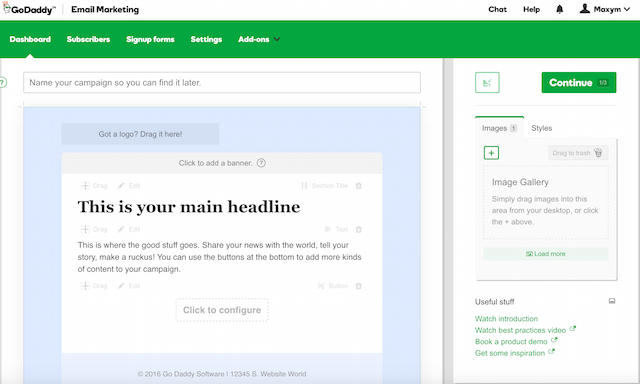Open Watch best practices video link
The height and width of the screenshot is (384, 640).
tap(520, 330)
